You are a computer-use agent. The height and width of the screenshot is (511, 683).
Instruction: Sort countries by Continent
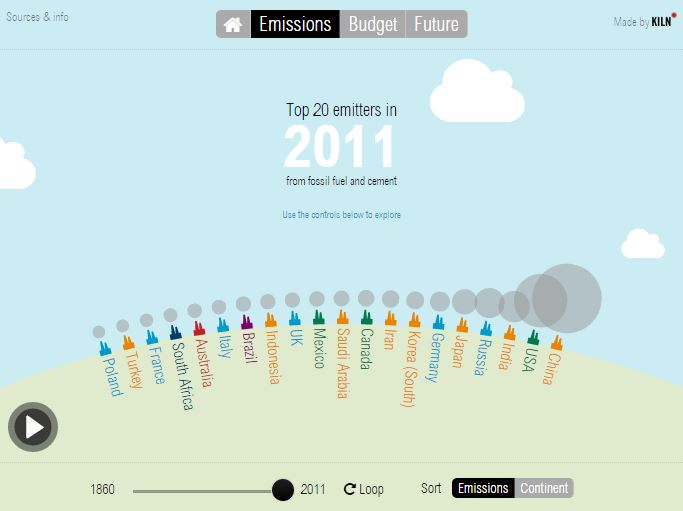[x=544, y=488]
